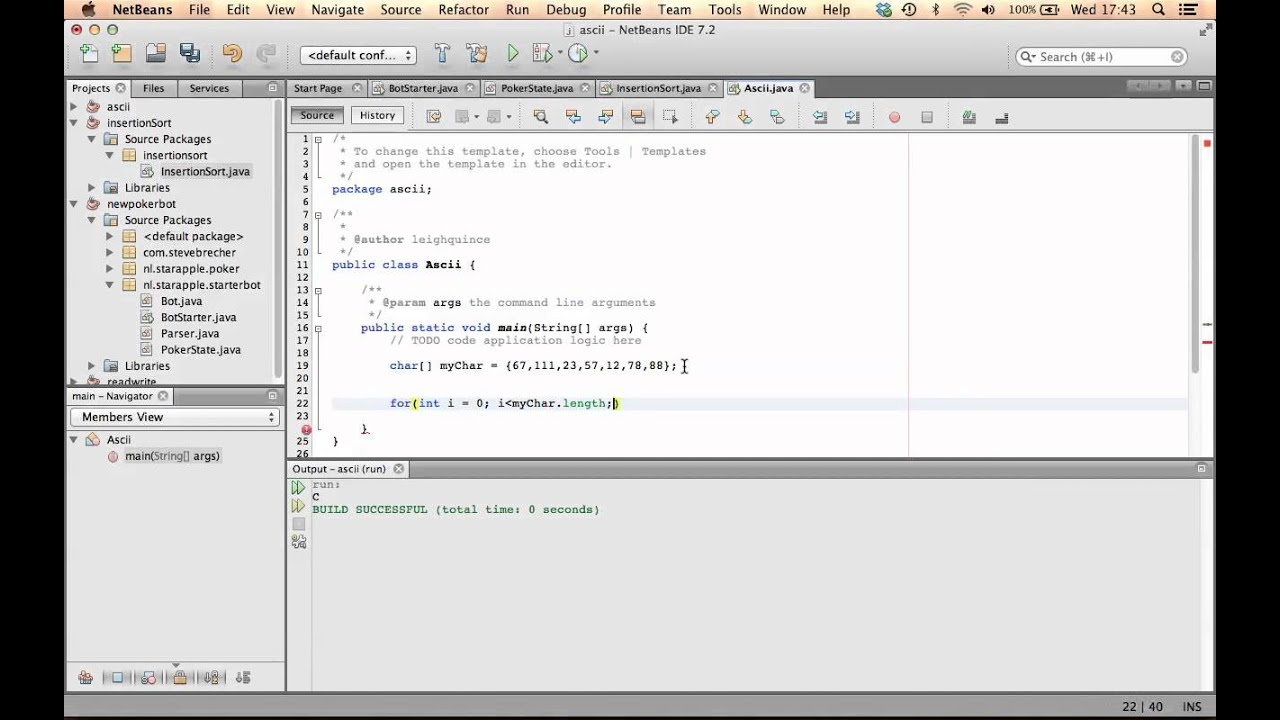This screenshot has height=720, width=1280.
Task: Switch to the Files tab
Action: pos(153,88)
